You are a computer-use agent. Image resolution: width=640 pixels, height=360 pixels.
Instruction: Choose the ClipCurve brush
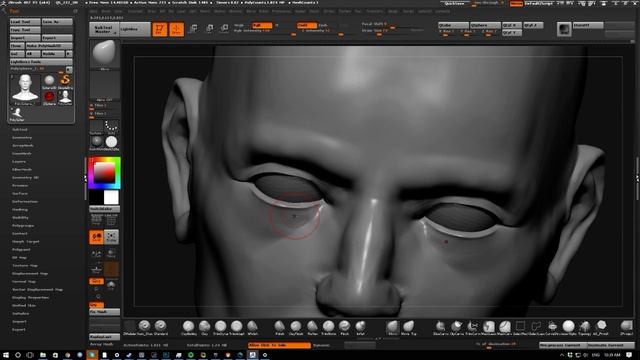coord(456,327)
